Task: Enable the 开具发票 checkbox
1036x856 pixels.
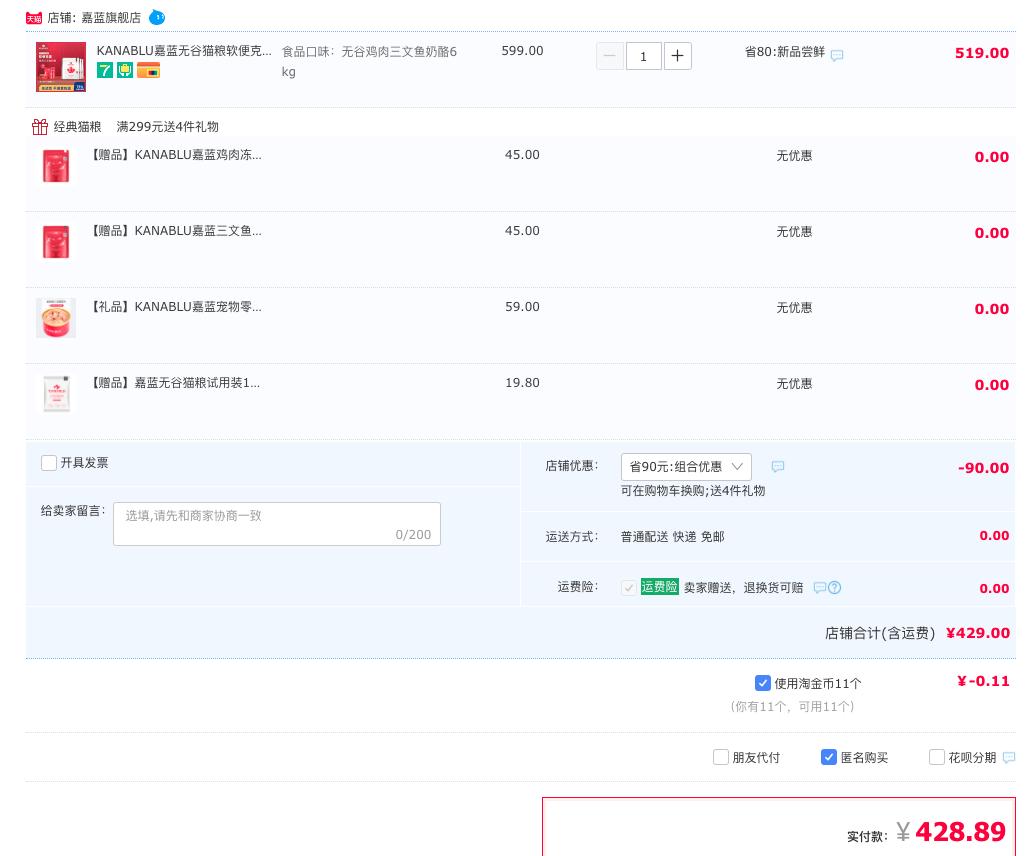Action: tap(49, 463)
